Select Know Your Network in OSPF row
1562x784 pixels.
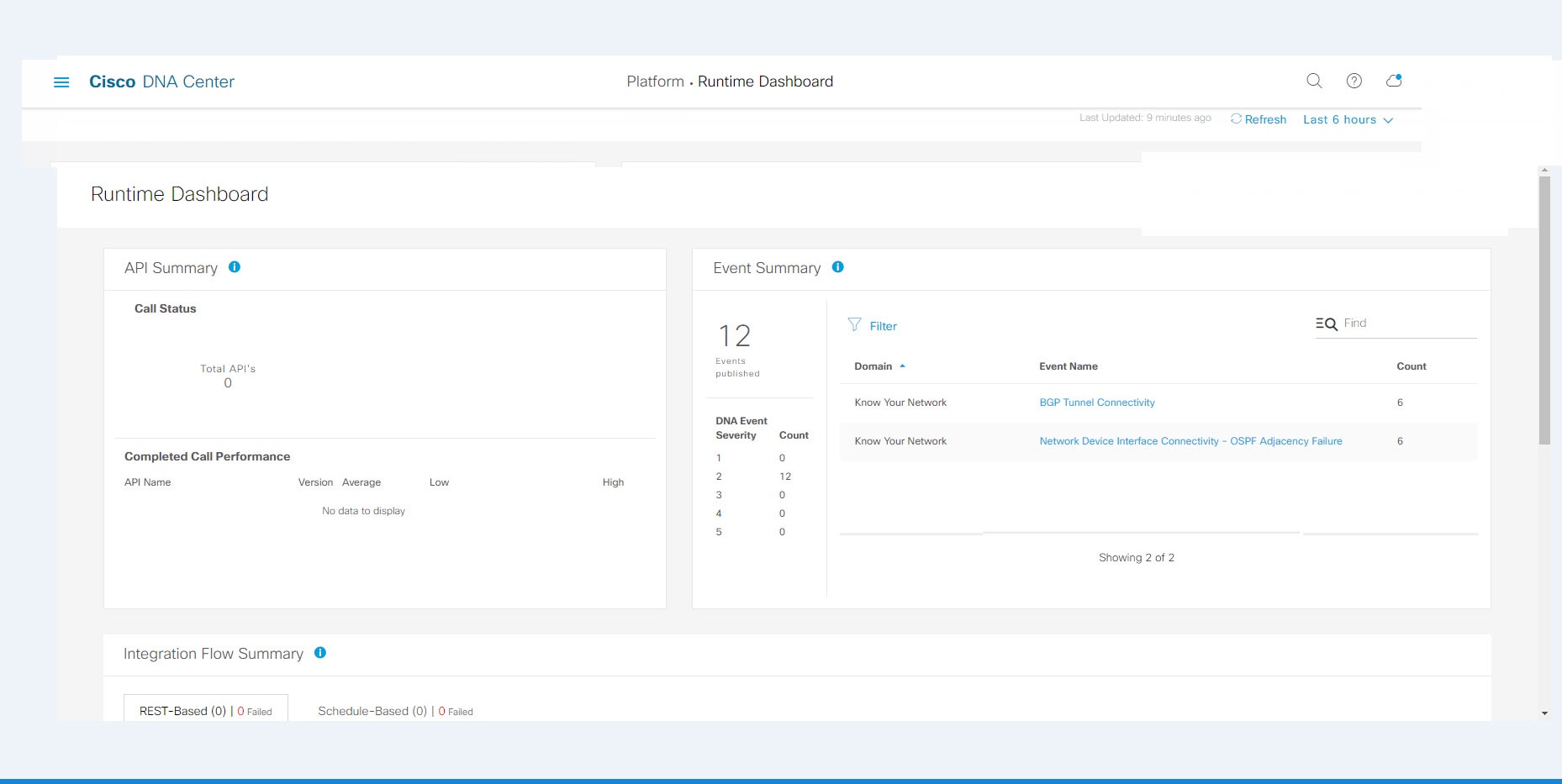[900, 441]
